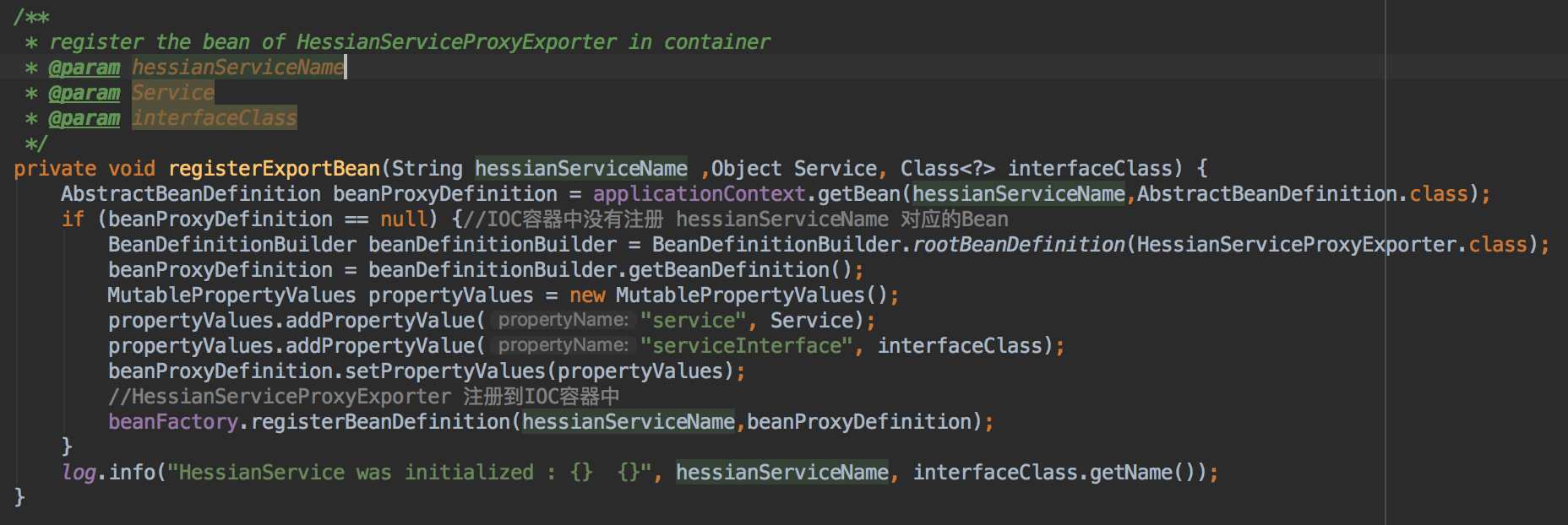Image resolution: width=1568 pixels, height=525 pixels.
Task: Click the registerBeanDefinition method call
Action: (x=380, y=422)
